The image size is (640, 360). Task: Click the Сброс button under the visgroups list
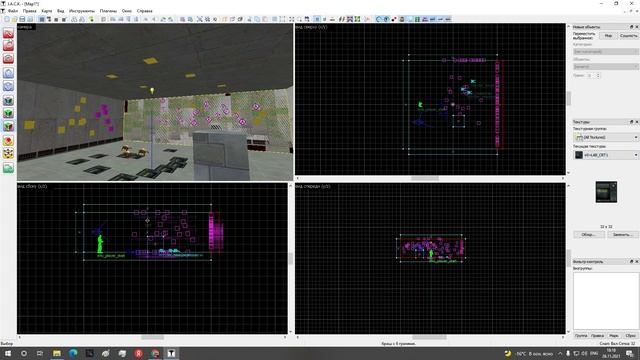point(630,336)
